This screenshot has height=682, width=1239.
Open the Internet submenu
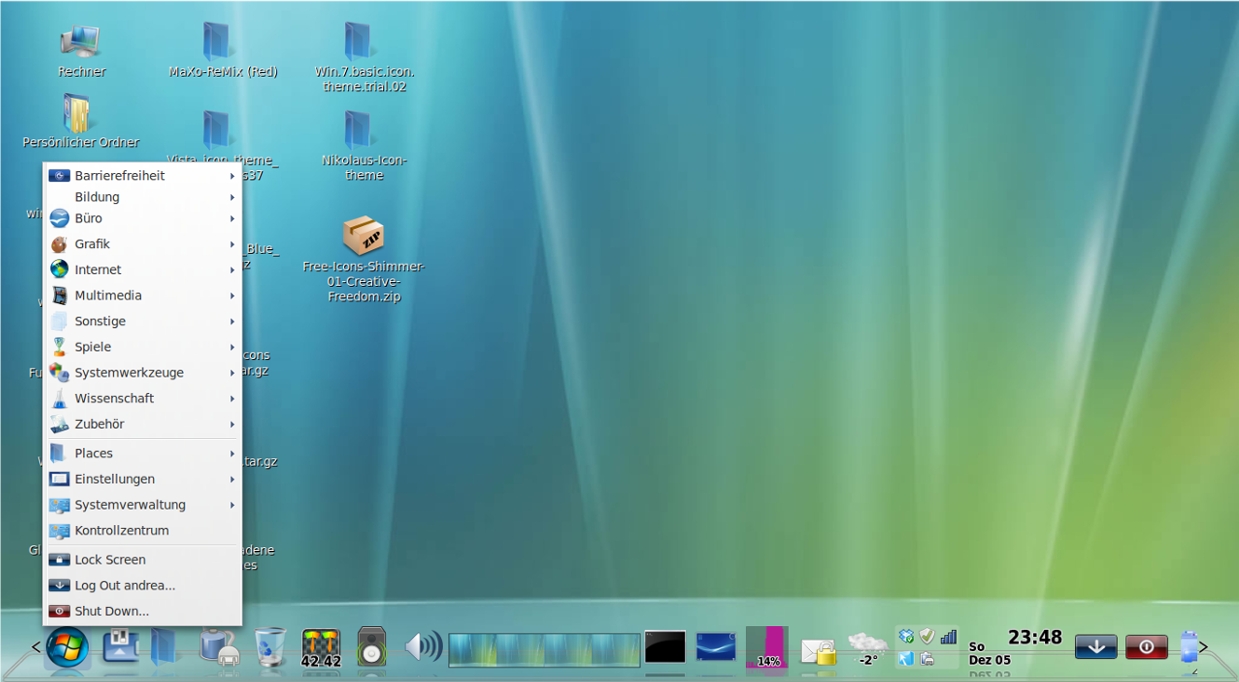(142, 270)
